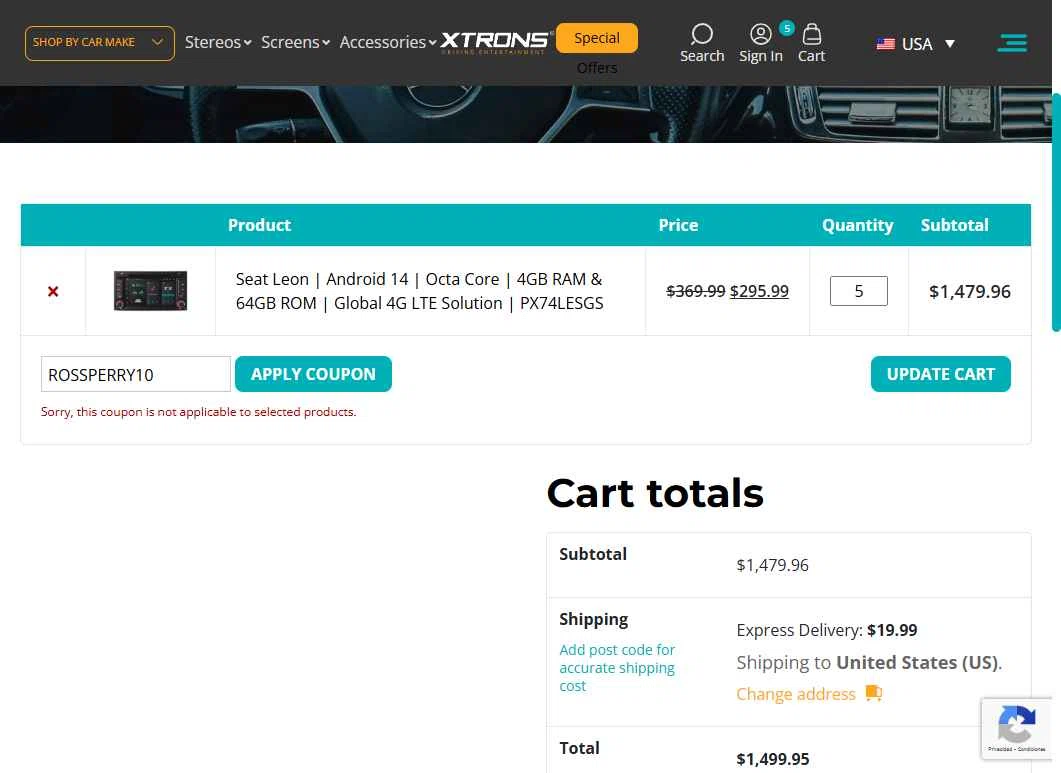Click the Apply Coupon button
Screen dimensions: 1061x773
313,374
